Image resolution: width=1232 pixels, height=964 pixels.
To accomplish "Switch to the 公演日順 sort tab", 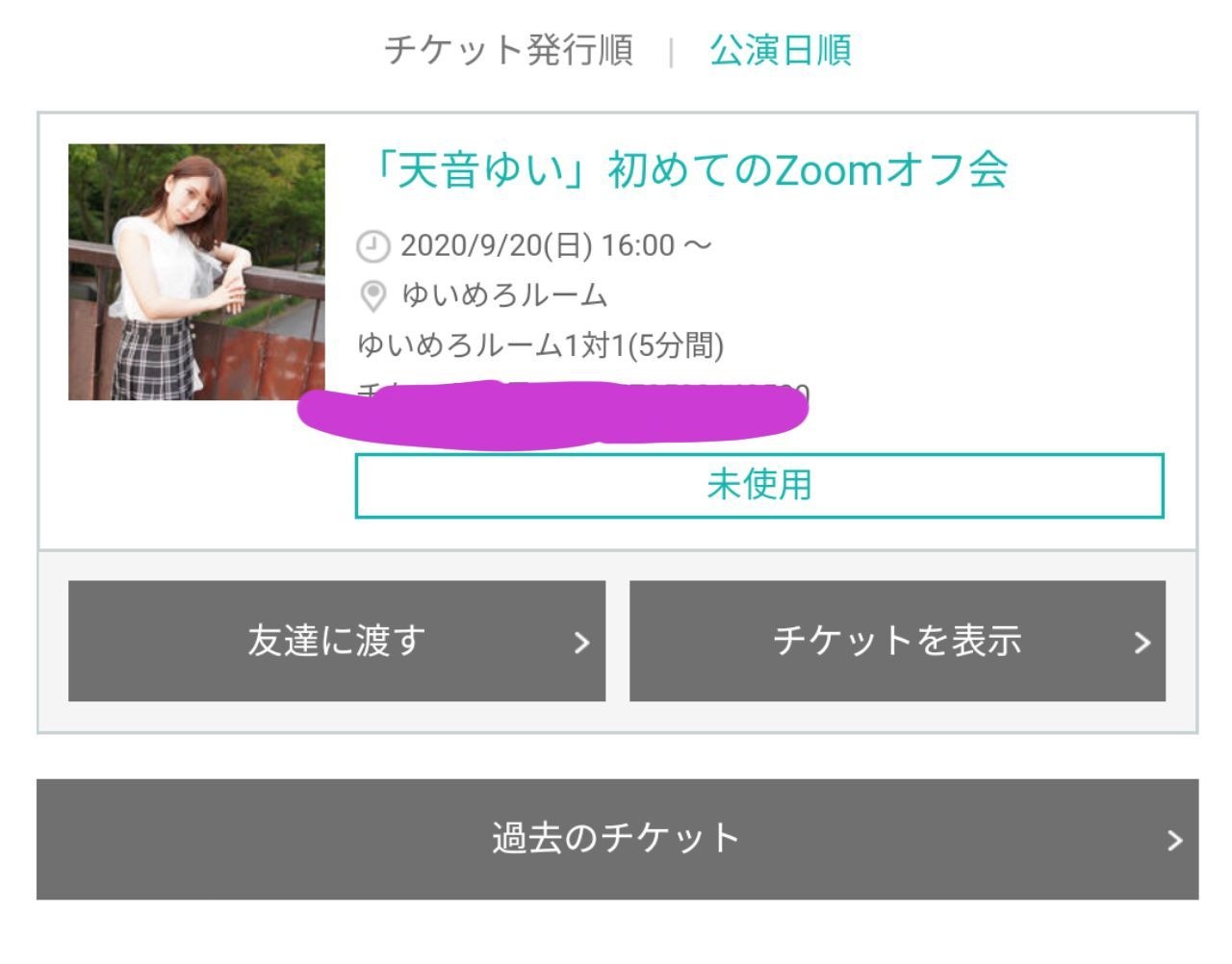I will (781, 50).
